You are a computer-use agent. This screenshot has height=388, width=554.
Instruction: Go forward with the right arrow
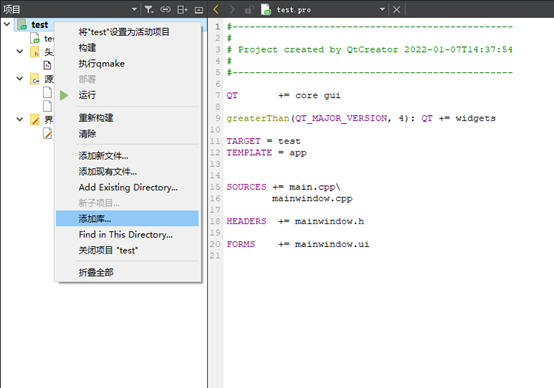(232, 9)
